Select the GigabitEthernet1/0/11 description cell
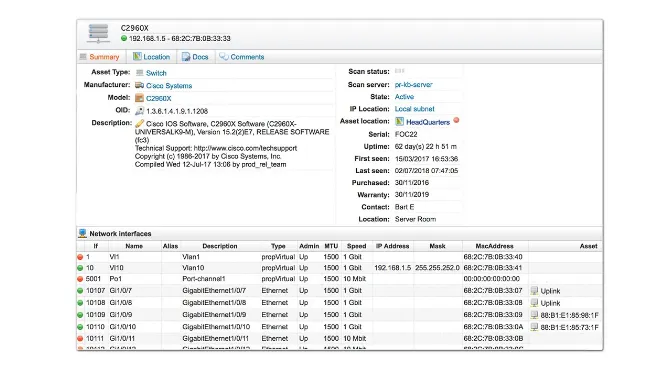This screenshot has height=381, width=658. tap(215, 338)
